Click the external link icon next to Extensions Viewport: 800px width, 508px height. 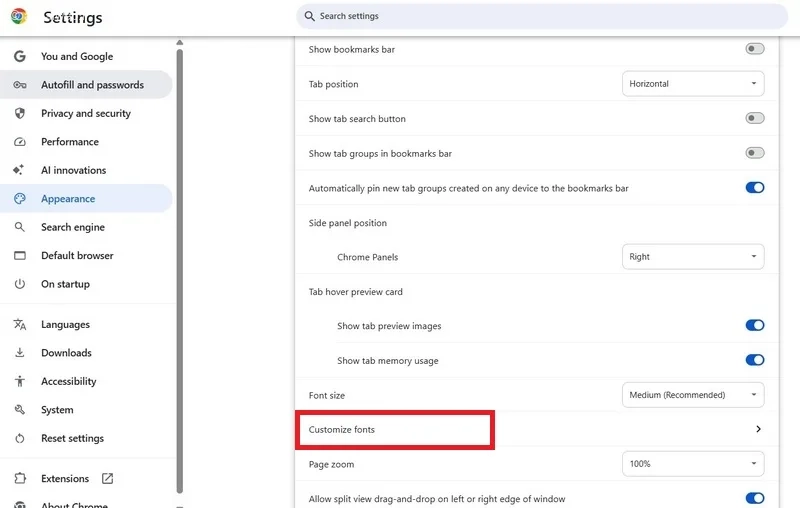[107, 478]
